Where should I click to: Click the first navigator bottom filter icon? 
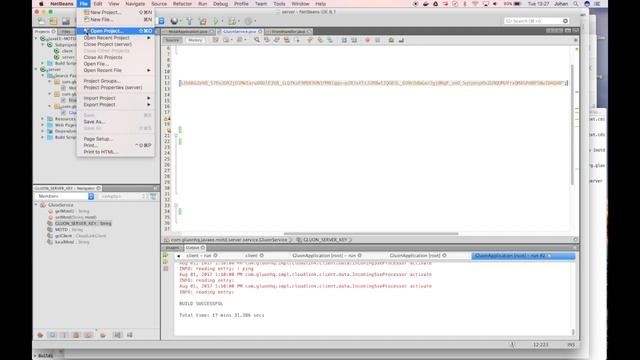pyautogui.click(x=40, y=335)
